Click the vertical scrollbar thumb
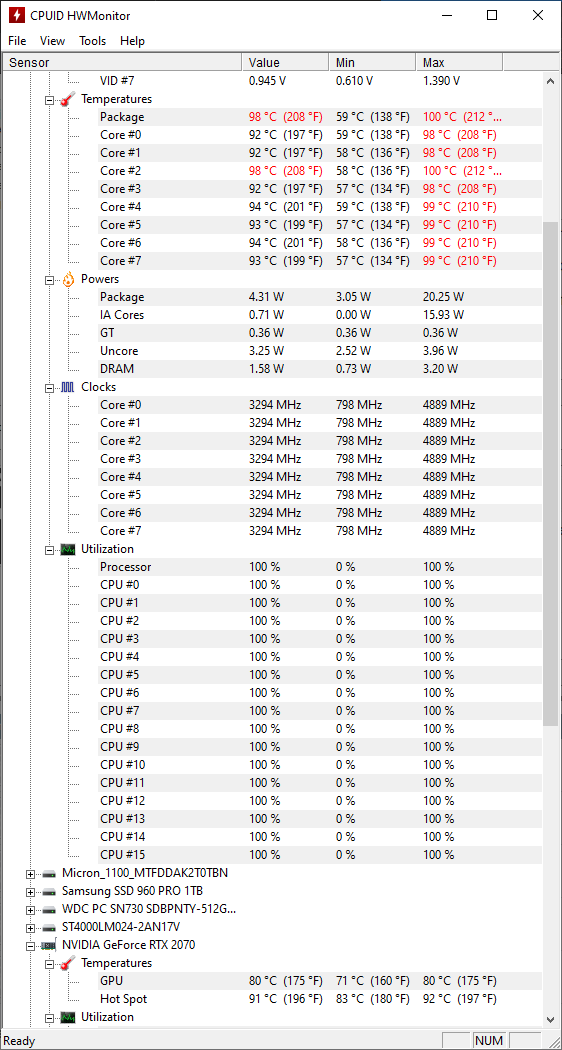 pos(551,473)
